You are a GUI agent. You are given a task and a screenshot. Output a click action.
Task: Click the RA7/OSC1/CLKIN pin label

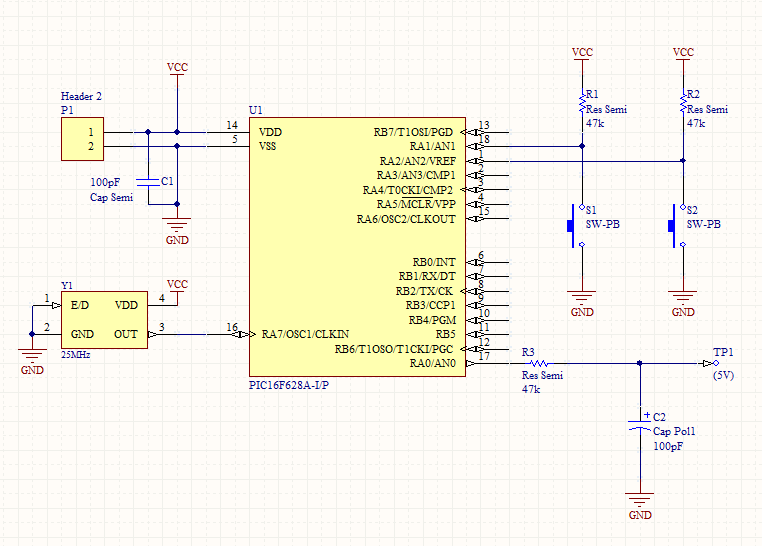tap(305, 334)
